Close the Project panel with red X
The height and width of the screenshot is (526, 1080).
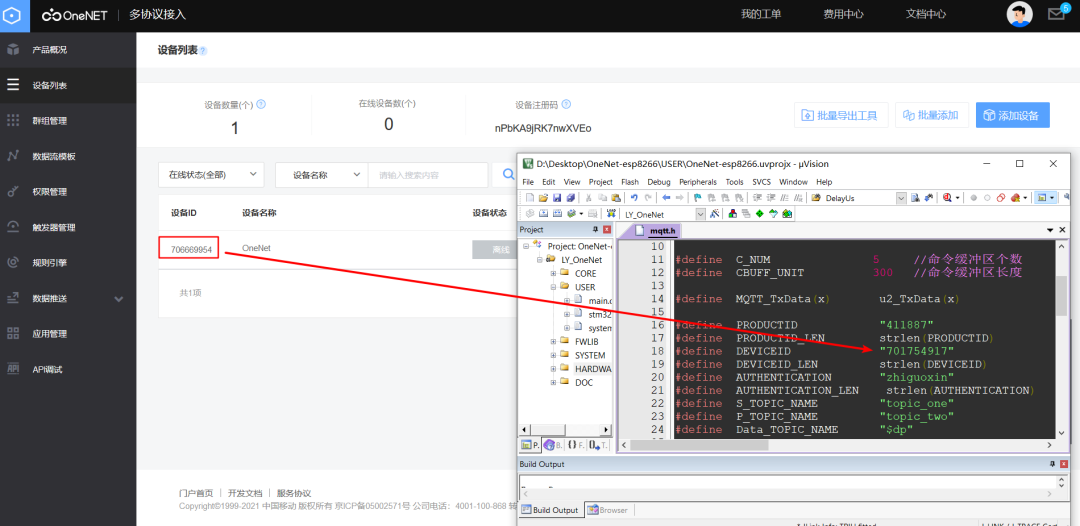607,229
